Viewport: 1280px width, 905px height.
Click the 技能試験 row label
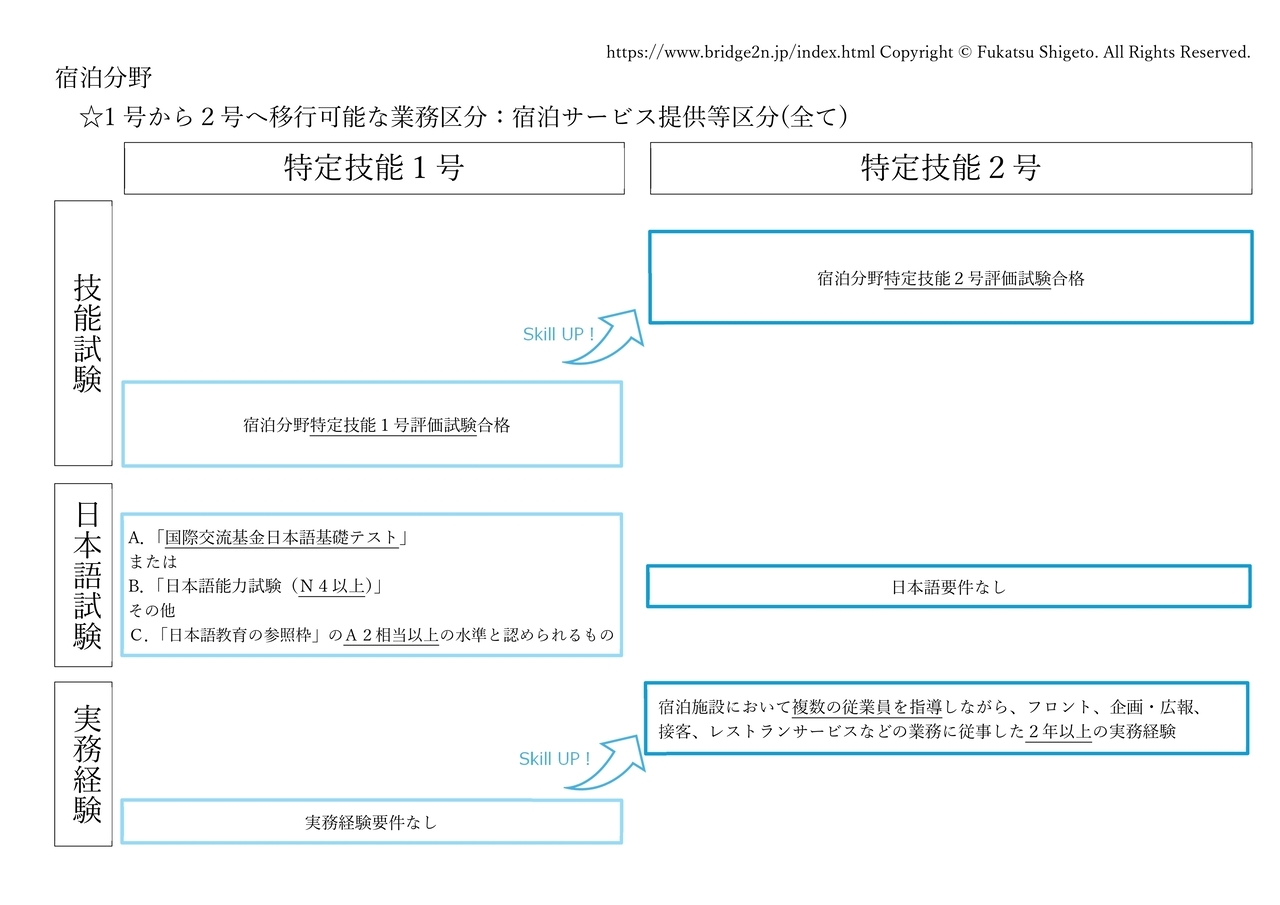point(83,333)
